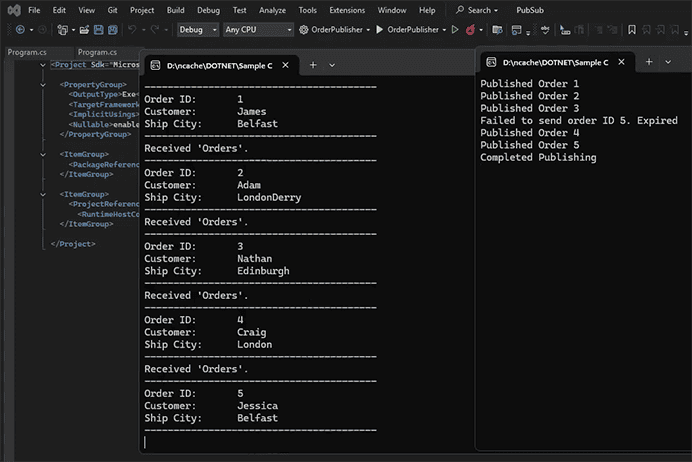The height and width of the screenshot is (462, 692).
Task: Click the Undo toolbar icon
Action: [132, 30]
